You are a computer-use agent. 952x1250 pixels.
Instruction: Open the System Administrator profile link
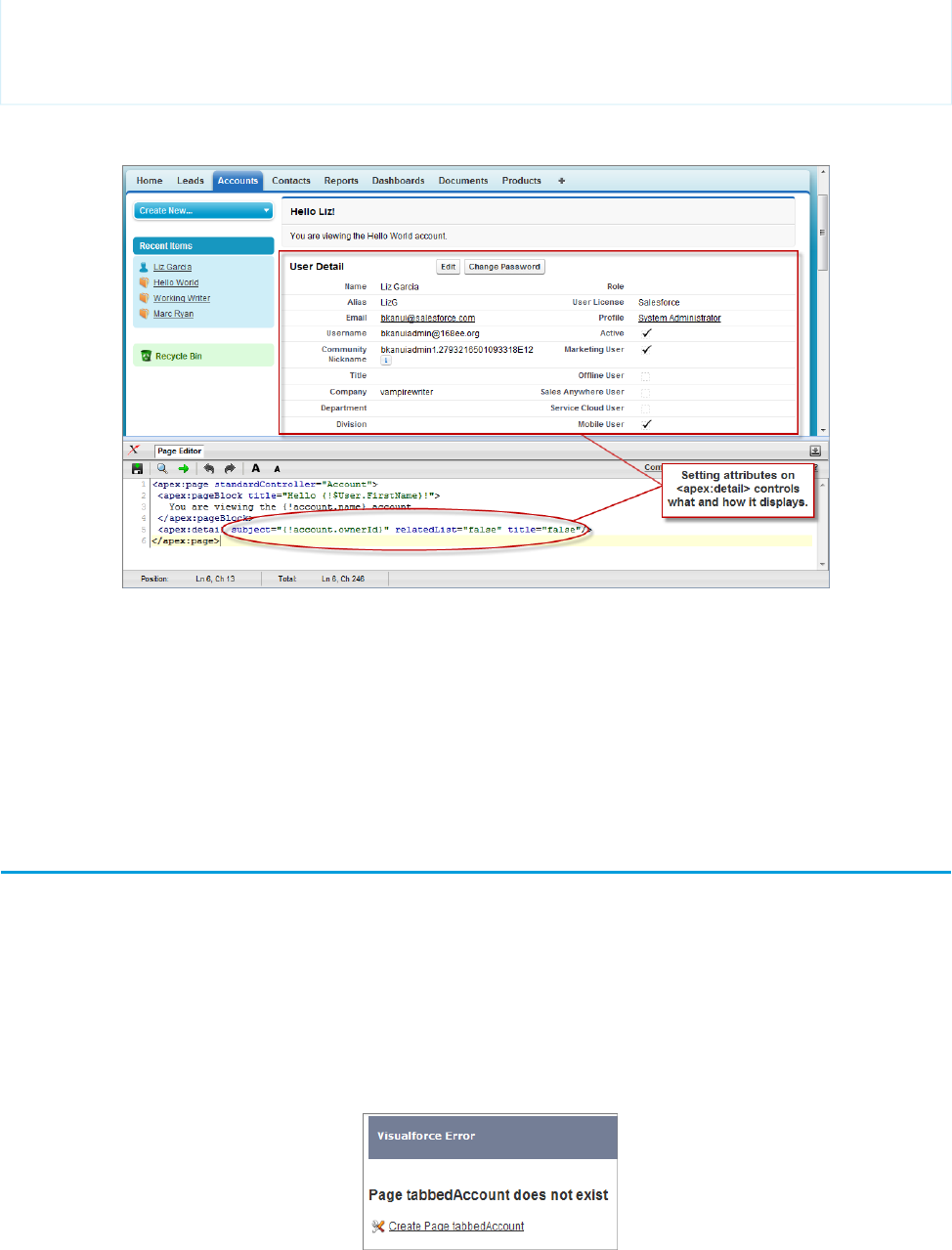pos(679,318)
